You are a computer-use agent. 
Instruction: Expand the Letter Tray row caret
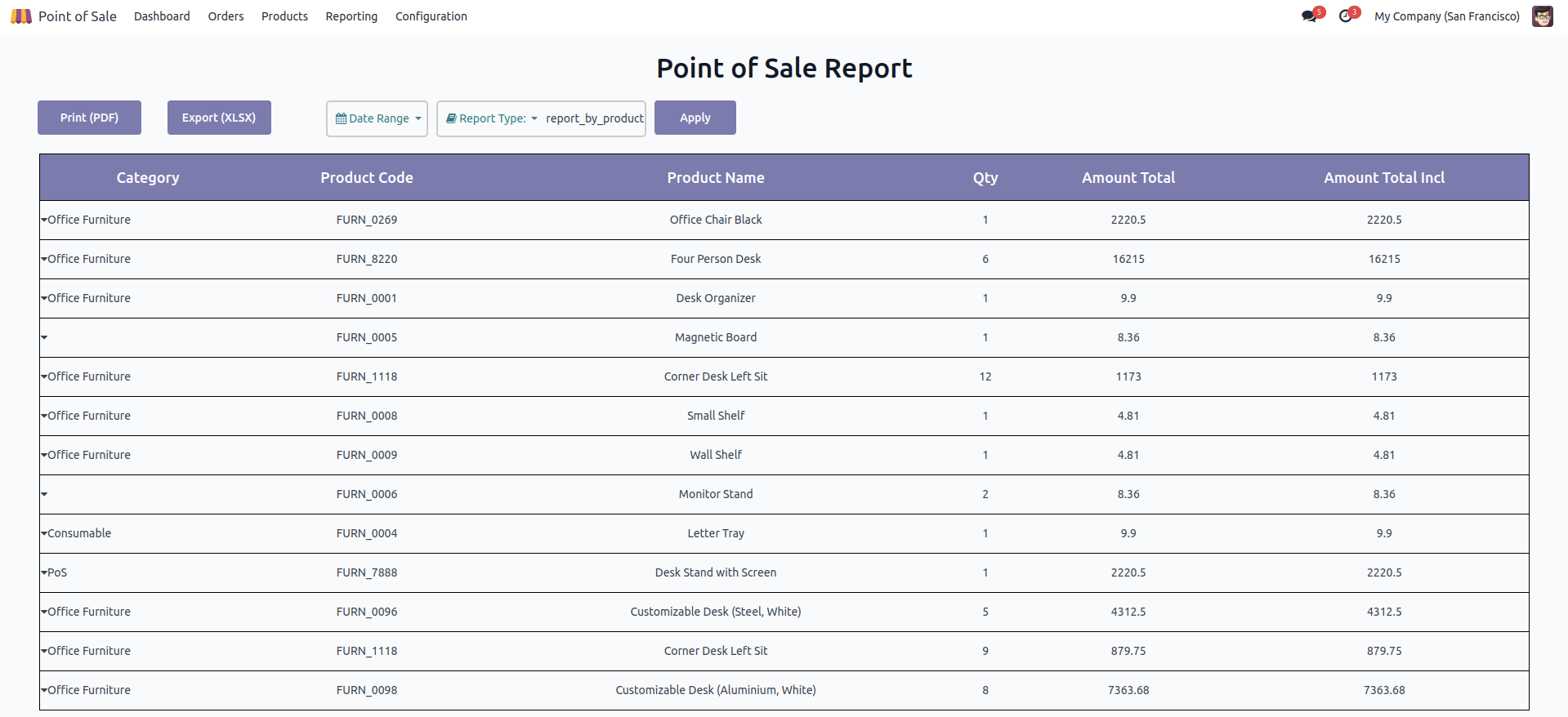pyautogui.click(x=44, y=533)
